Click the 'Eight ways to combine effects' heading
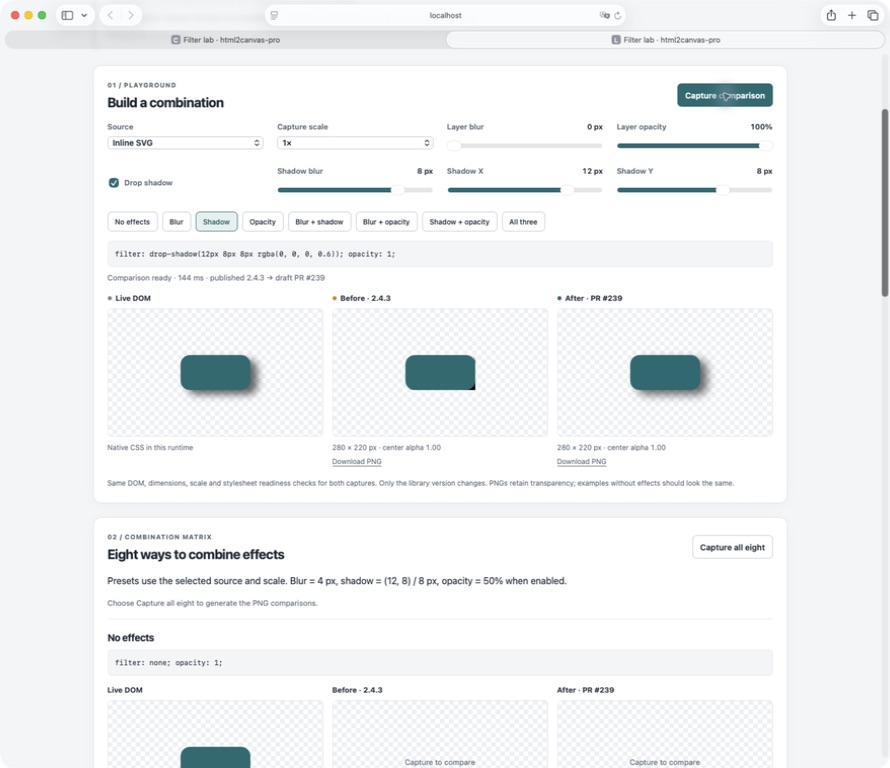 pos(196,555)
